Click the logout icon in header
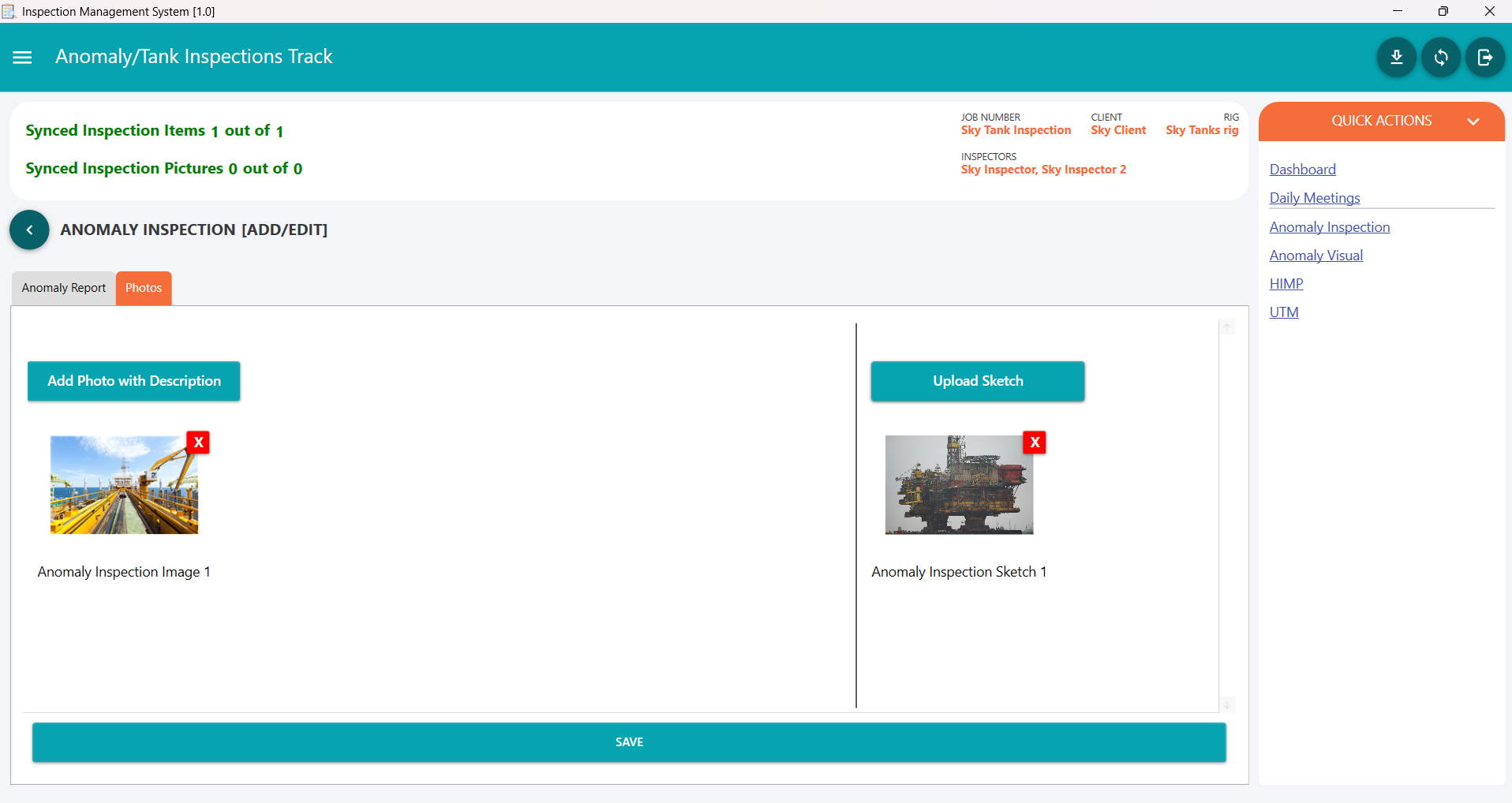Viewport: 1512px width, 803px height. (1485, 58)
